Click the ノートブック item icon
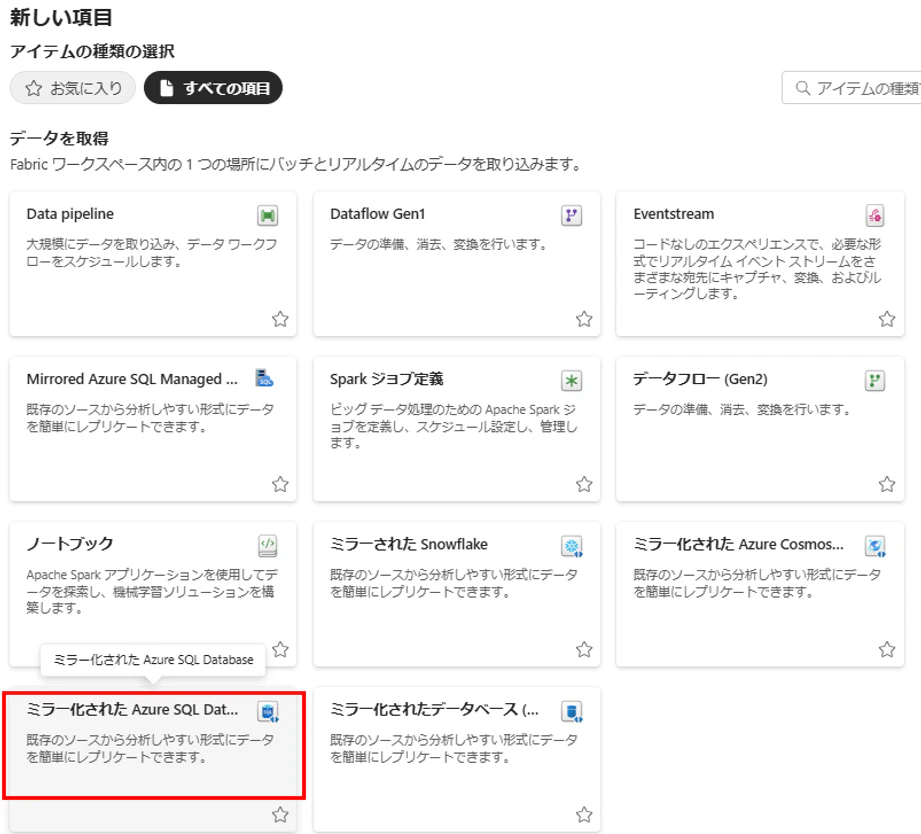The image size is (921, 834). [x=268, y=546]
